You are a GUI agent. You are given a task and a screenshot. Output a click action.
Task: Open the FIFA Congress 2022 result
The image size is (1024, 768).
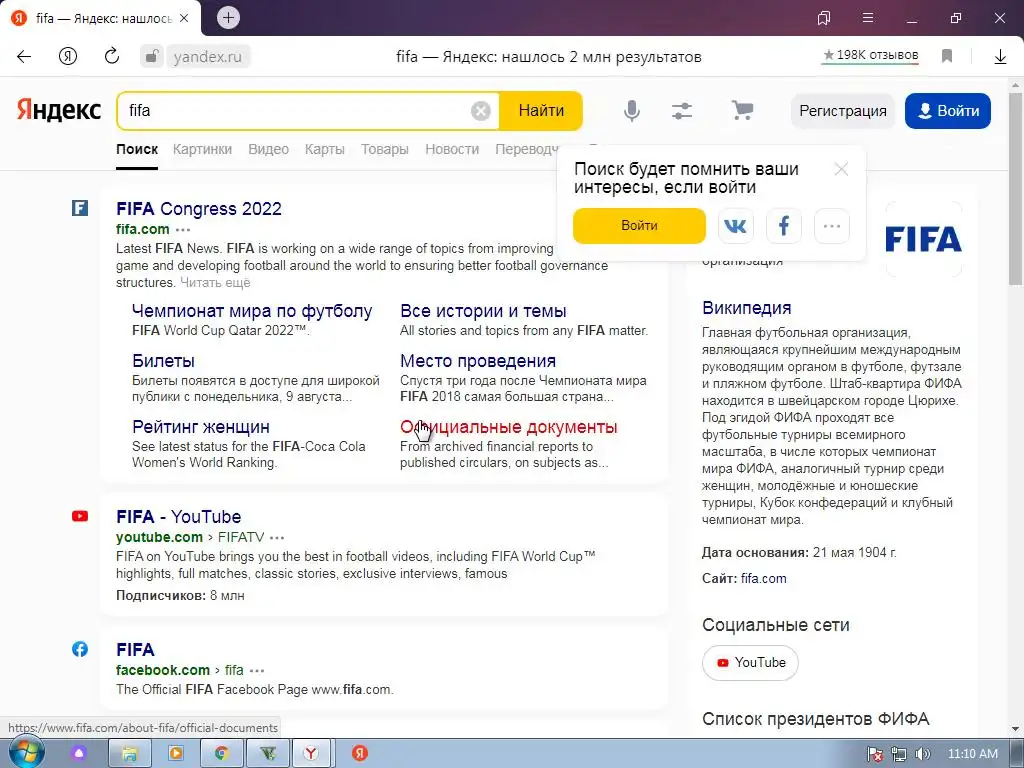[199, 209]
